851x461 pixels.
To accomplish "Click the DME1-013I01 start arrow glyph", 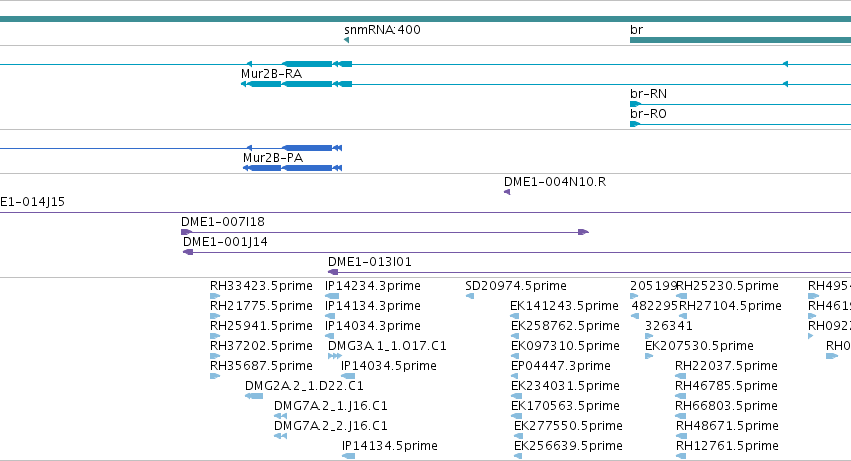I will (333, 272).
